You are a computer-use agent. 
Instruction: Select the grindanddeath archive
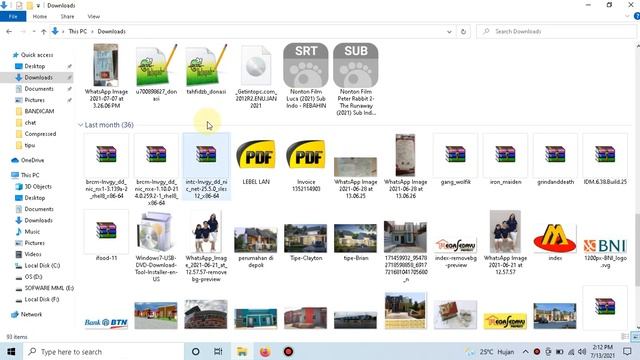[x=555, y=159]
